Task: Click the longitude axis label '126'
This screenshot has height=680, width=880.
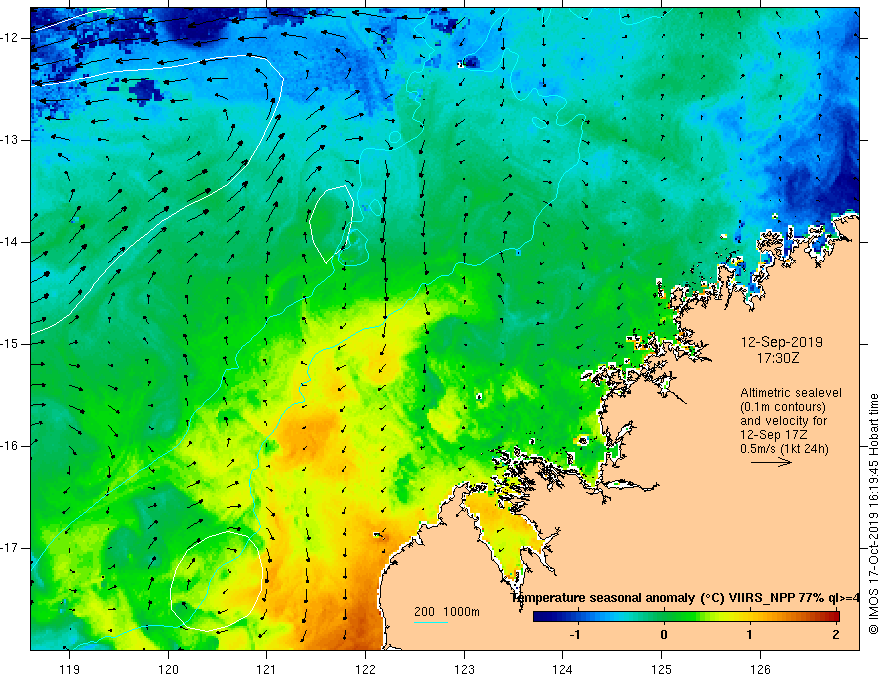Action: (760, 669)
